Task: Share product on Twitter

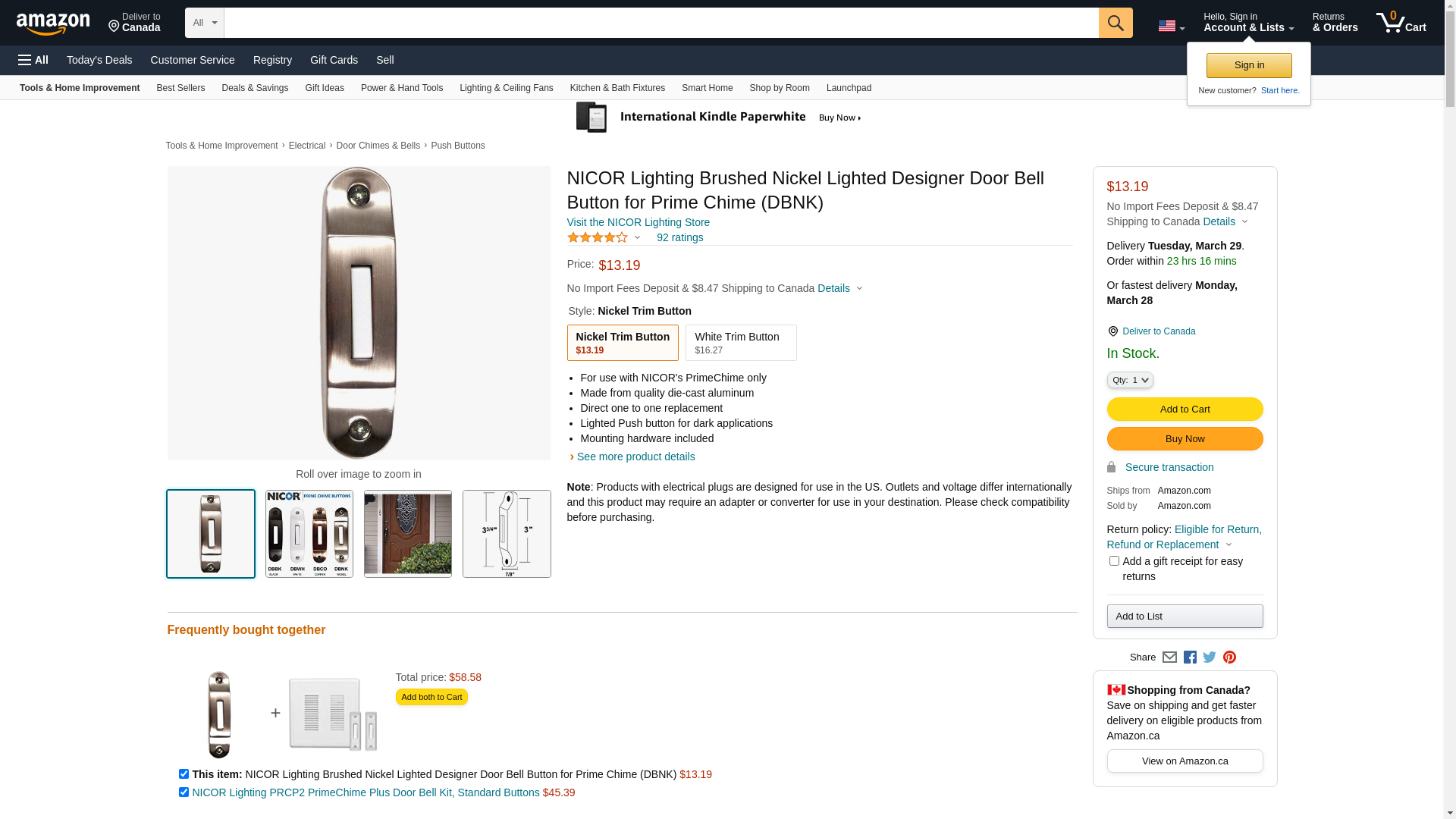Action: [x=1210, y=657]
